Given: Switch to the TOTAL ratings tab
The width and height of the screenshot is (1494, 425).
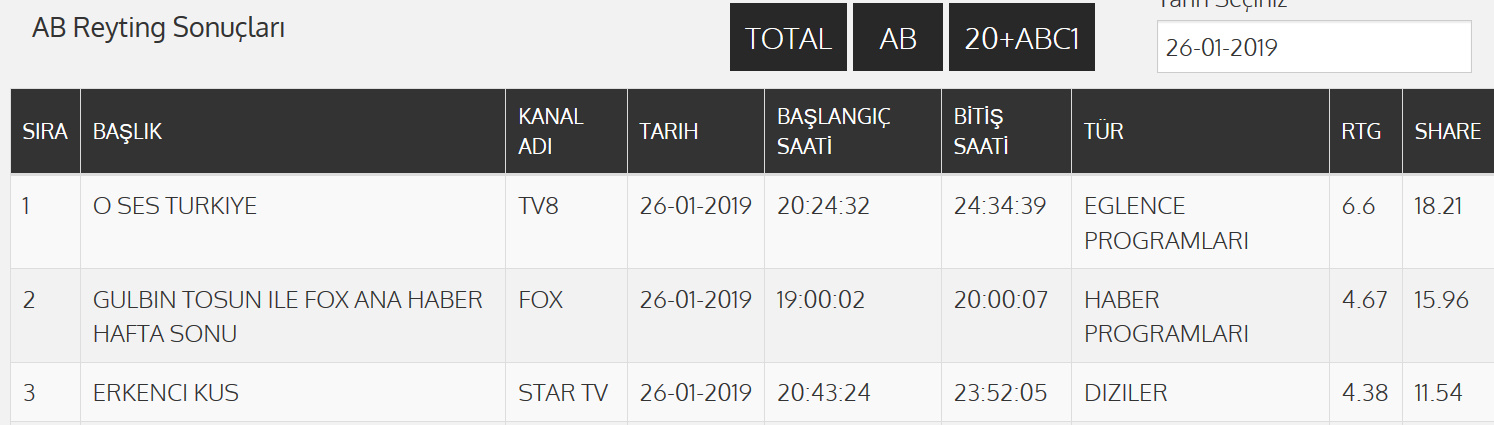Looking at the screenshot, I should click(788, 38).
